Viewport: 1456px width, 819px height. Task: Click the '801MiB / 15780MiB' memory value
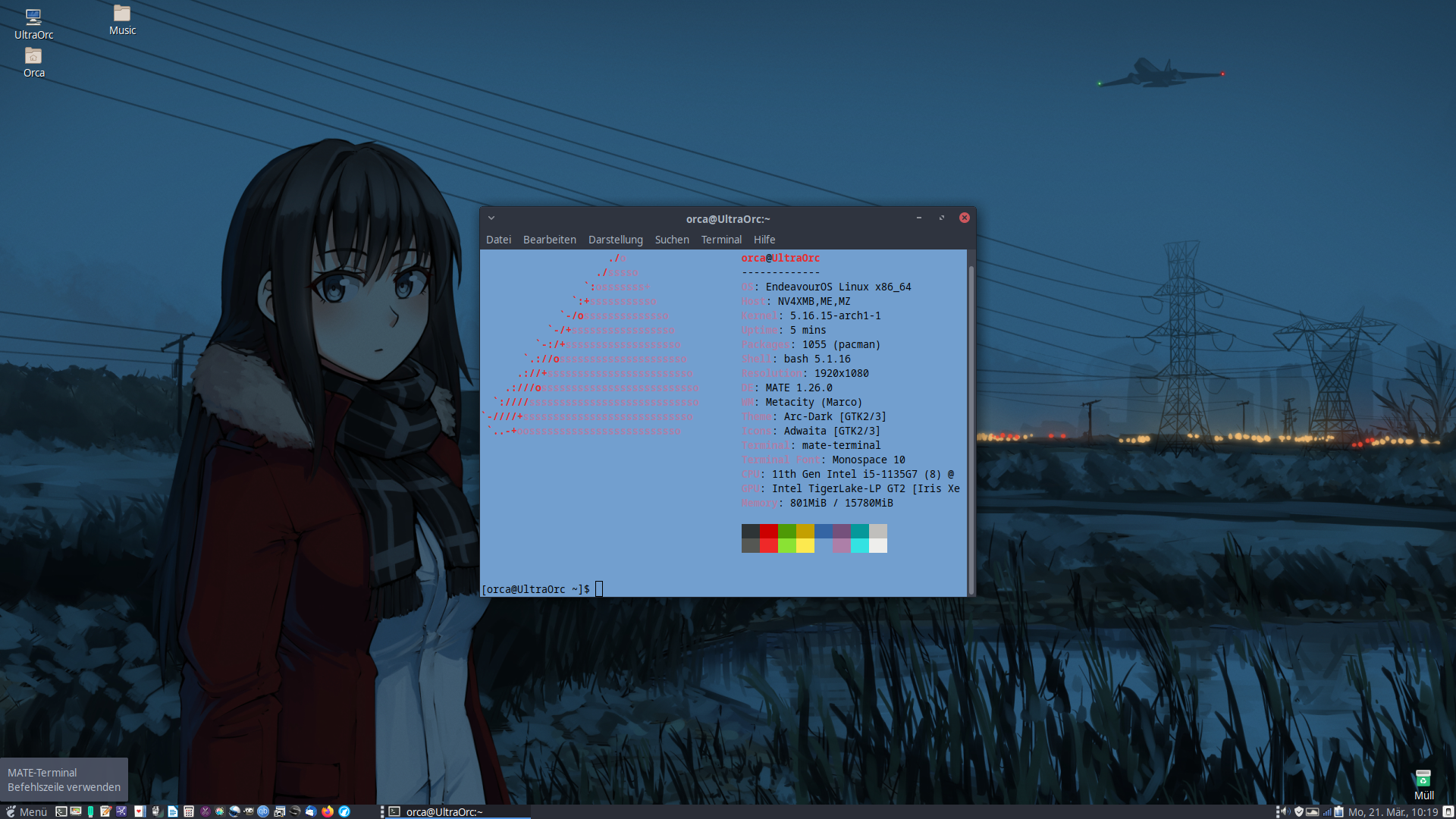(841, 503)
